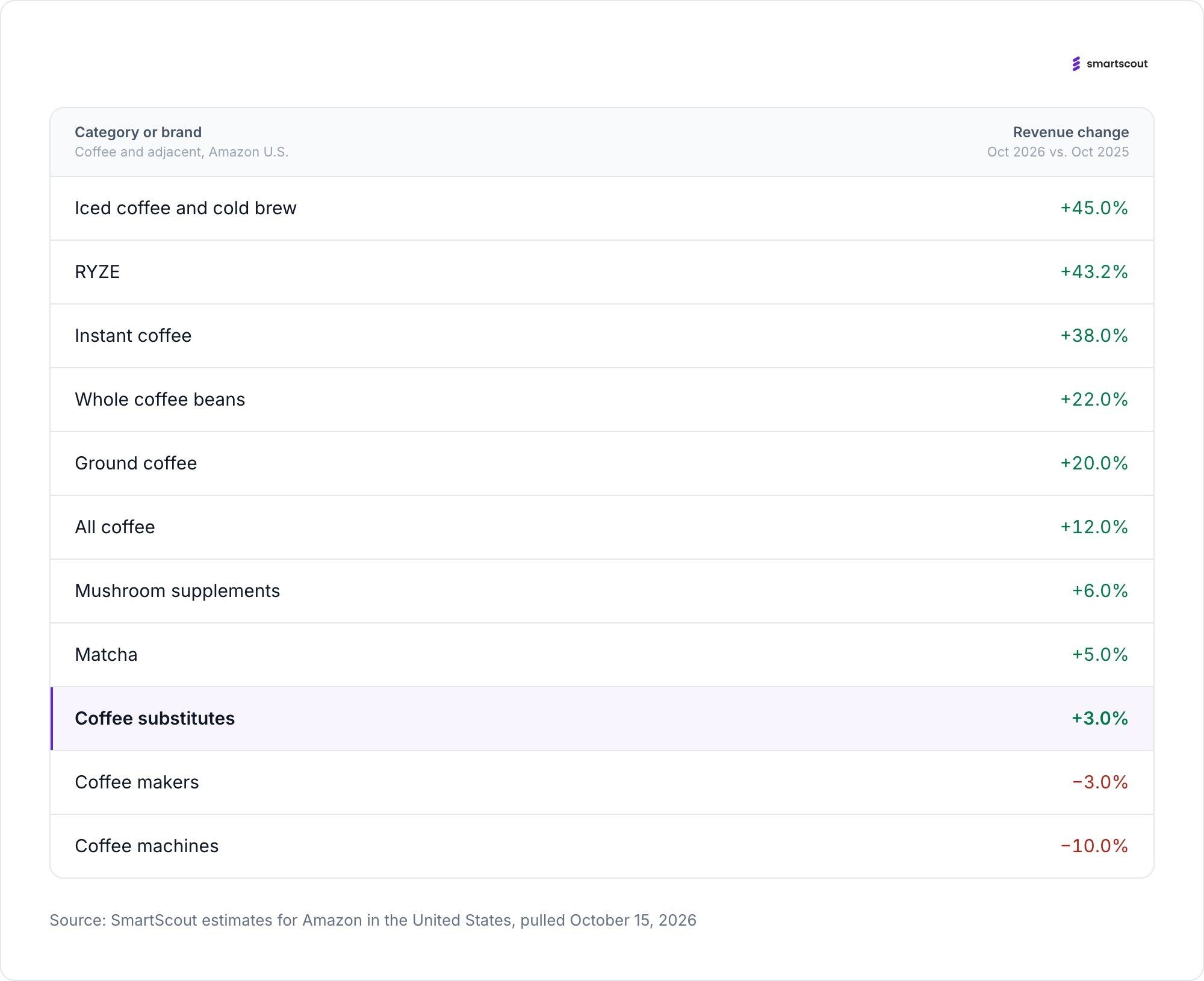Click the bold +3.0% revenue value

[x=1100, y=719]
